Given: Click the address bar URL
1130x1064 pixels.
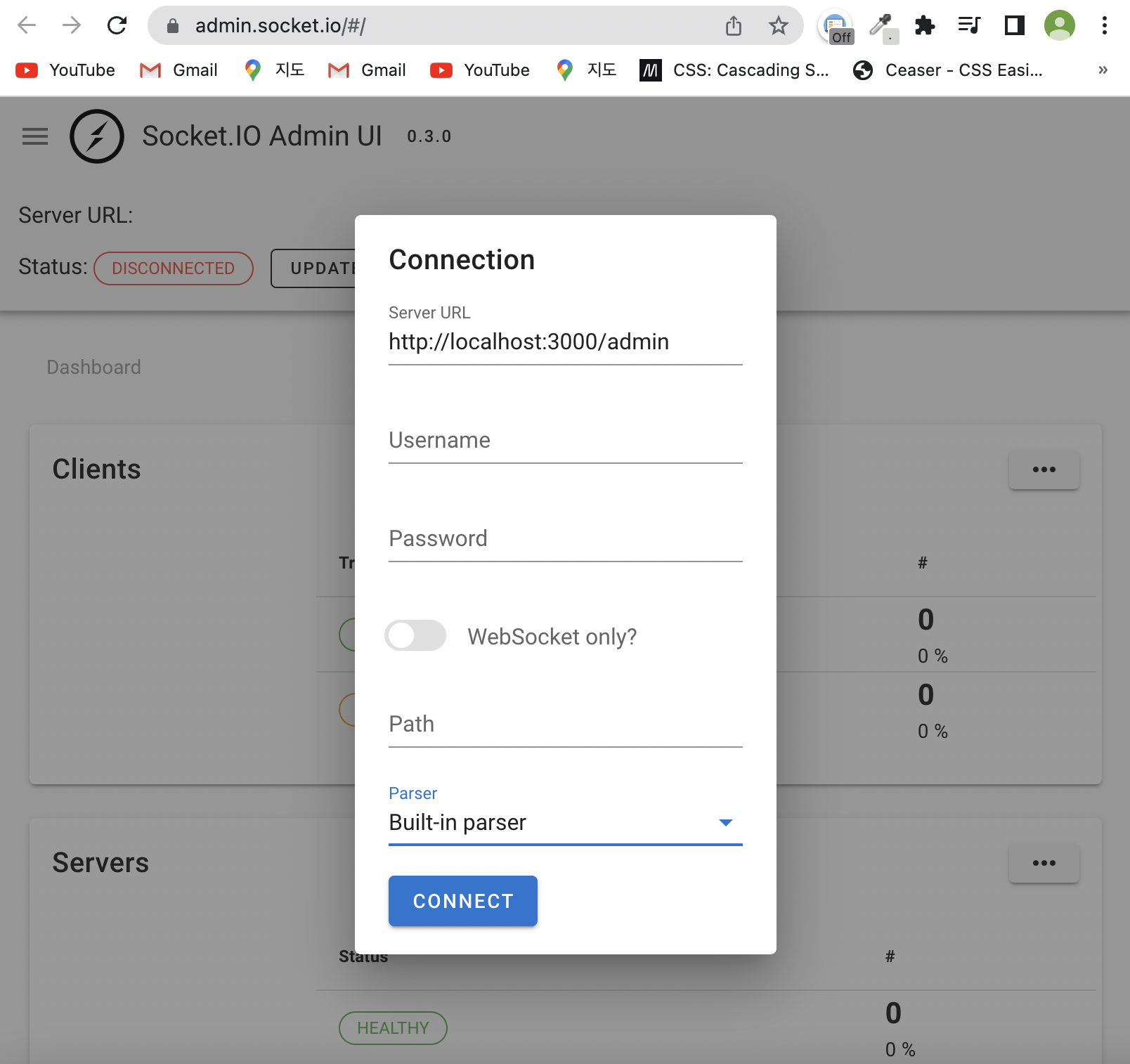Looking at the screenshot, I should point(280,26).
